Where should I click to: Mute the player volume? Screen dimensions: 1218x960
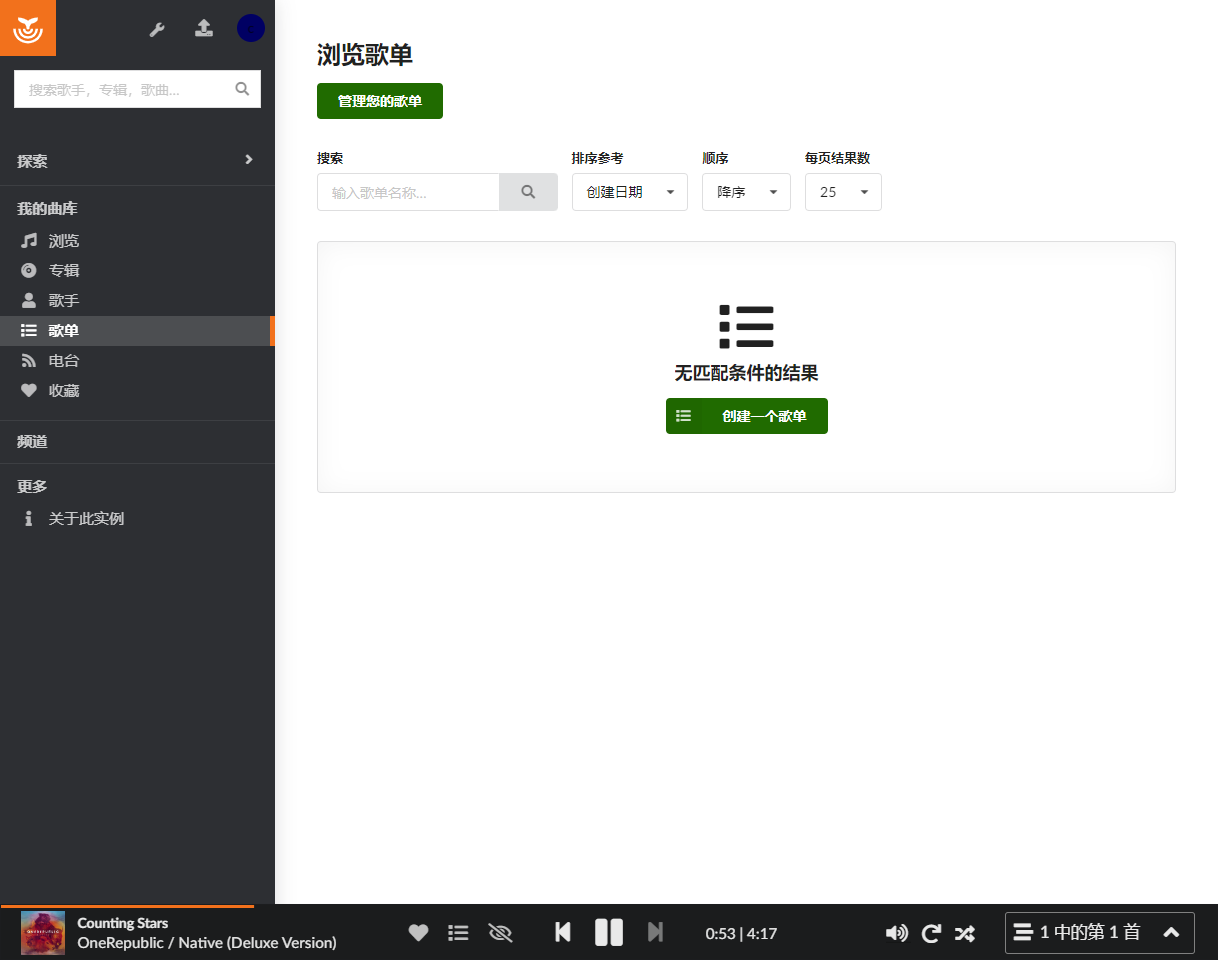click(x=897, y=933)
